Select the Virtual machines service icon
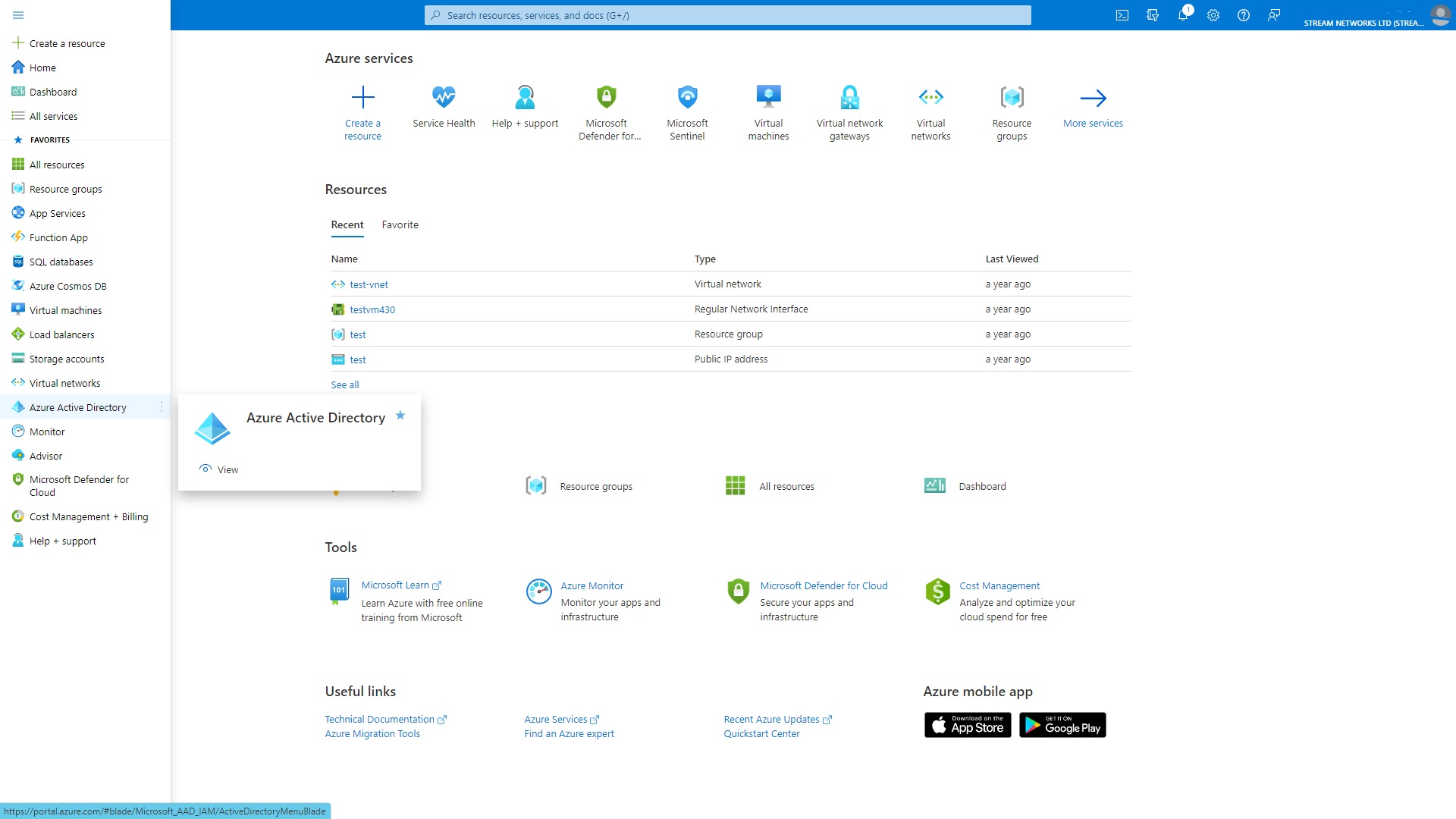The width and height of the screenshot is (1456, 819). click(768, 96)
